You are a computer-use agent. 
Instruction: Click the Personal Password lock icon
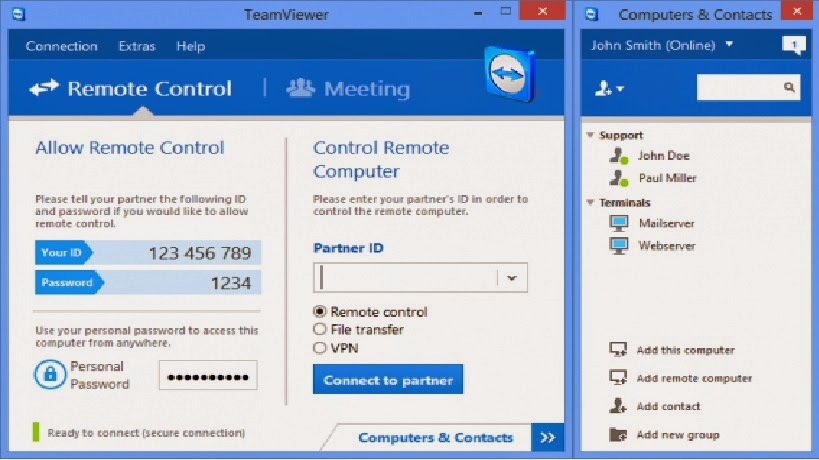click(x=50, y=374)
